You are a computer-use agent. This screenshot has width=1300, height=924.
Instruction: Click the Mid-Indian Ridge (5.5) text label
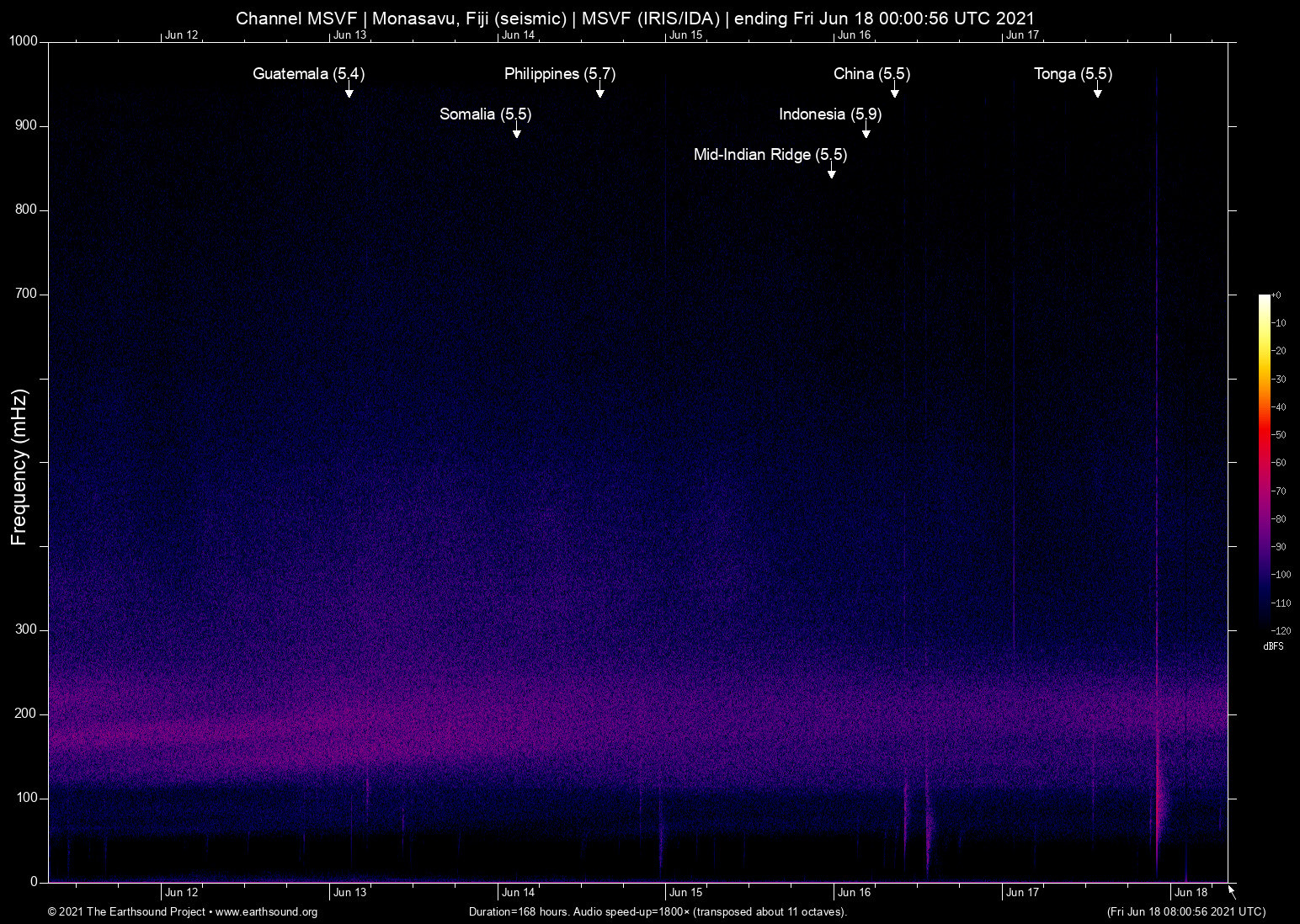pos(770,155)
